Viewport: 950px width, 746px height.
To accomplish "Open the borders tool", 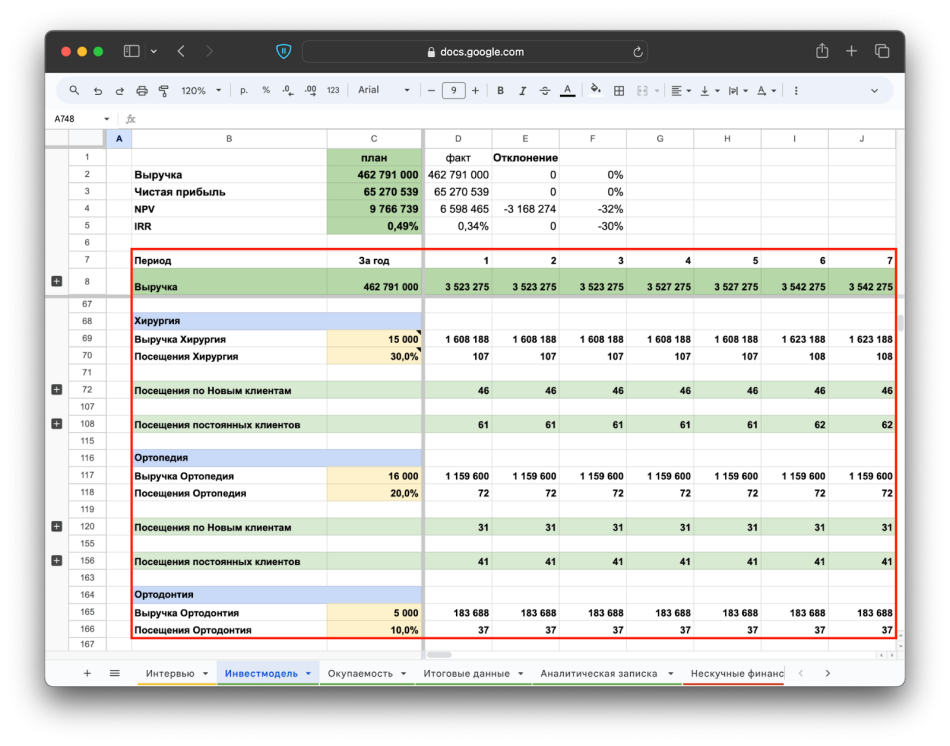I will click(x=619, y=91).
